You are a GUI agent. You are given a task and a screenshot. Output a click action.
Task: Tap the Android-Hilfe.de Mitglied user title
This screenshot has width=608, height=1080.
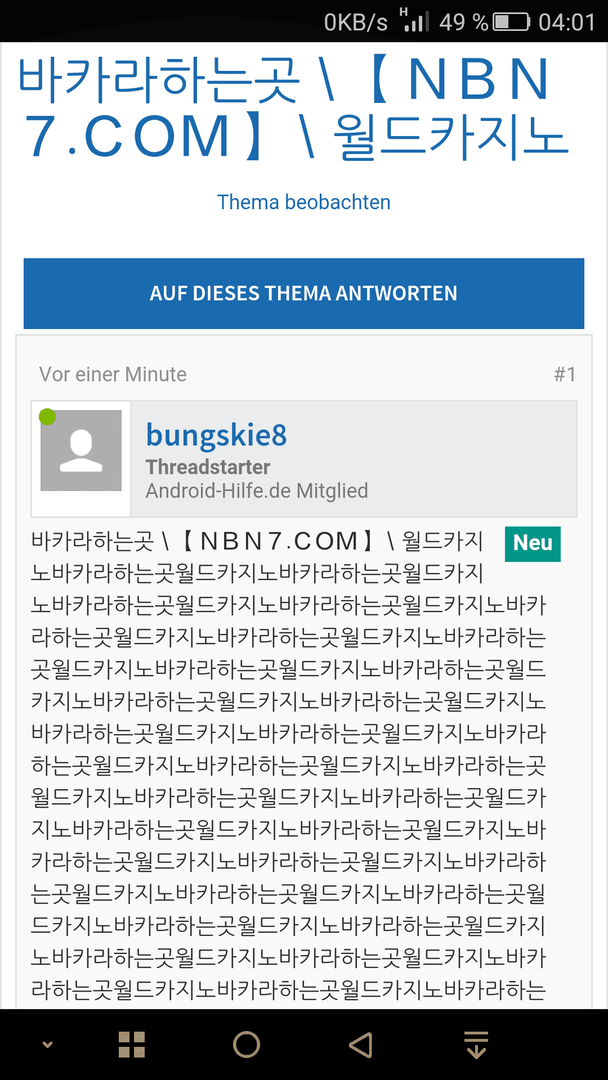click(x=257, y=491)
